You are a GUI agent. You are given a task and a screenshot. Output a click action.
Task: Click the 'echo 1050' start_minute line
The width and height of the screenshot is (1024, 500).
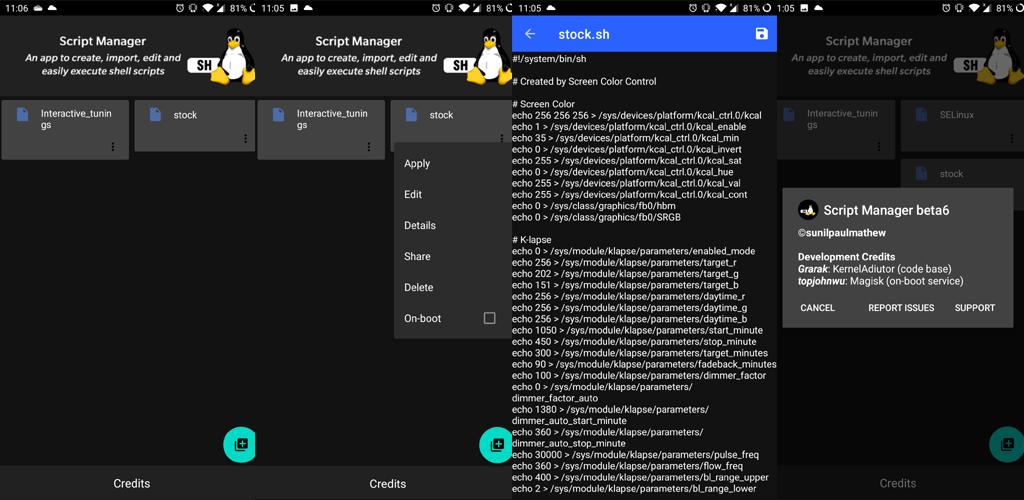(x=638, y=330)
